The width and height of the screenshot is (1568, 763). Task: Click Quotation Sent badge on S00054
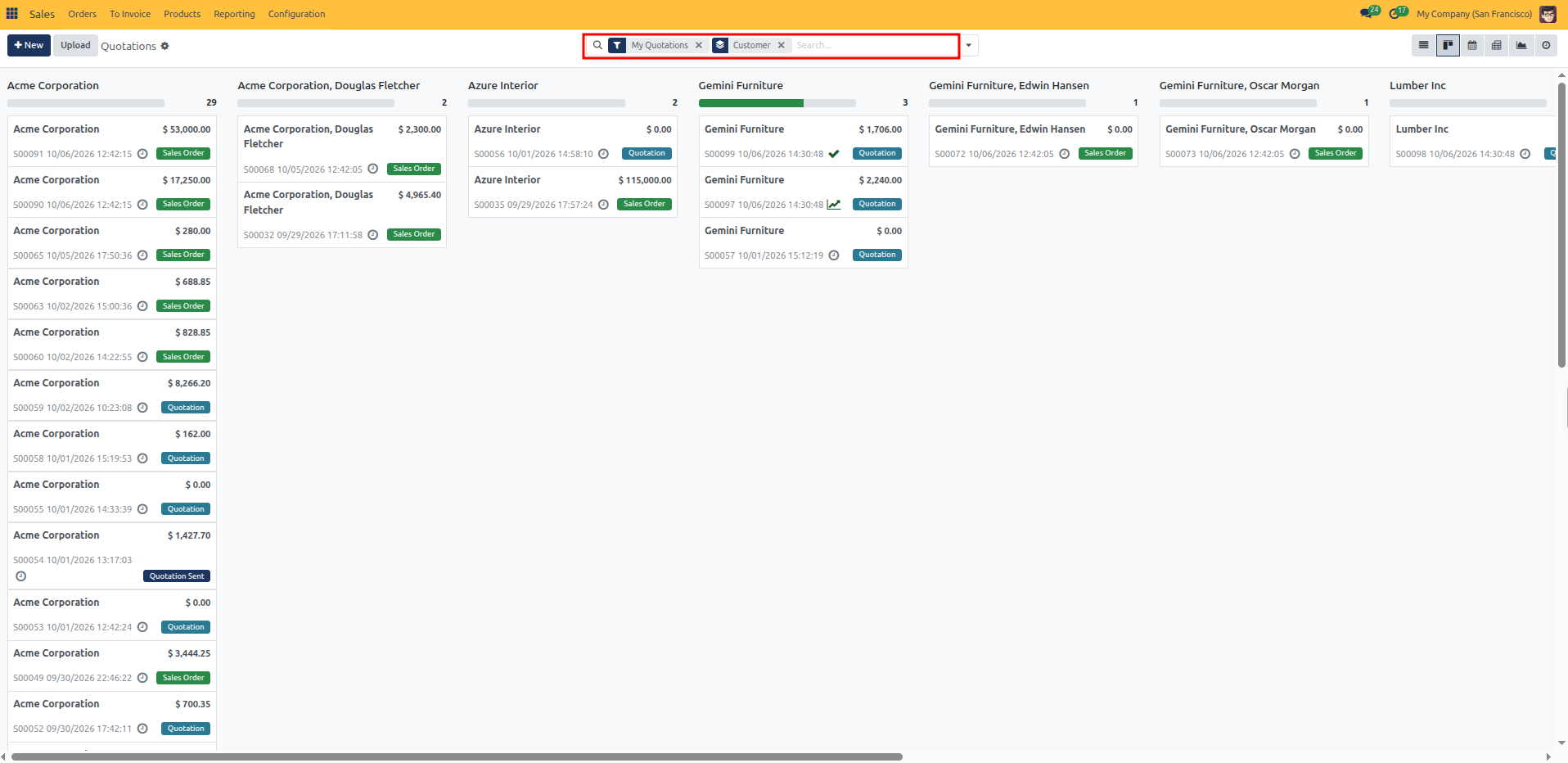click(177, 576)
